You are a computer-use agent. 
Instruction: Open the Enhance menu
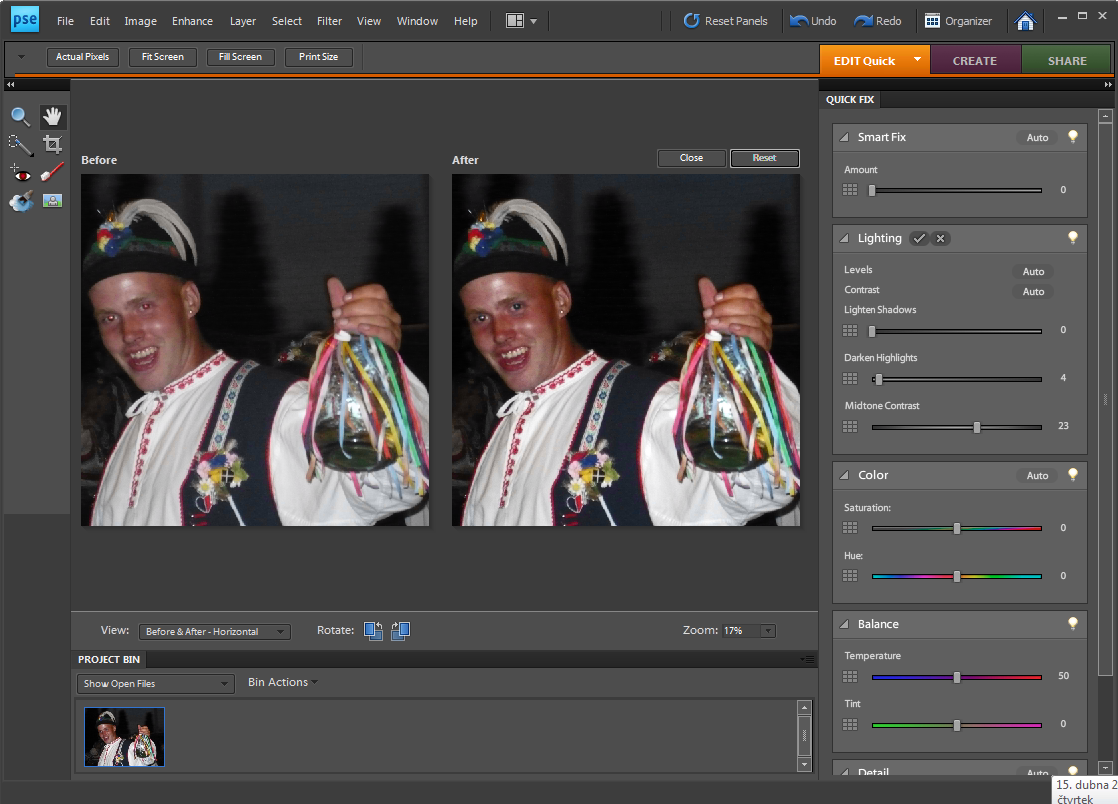pos(192,21)
